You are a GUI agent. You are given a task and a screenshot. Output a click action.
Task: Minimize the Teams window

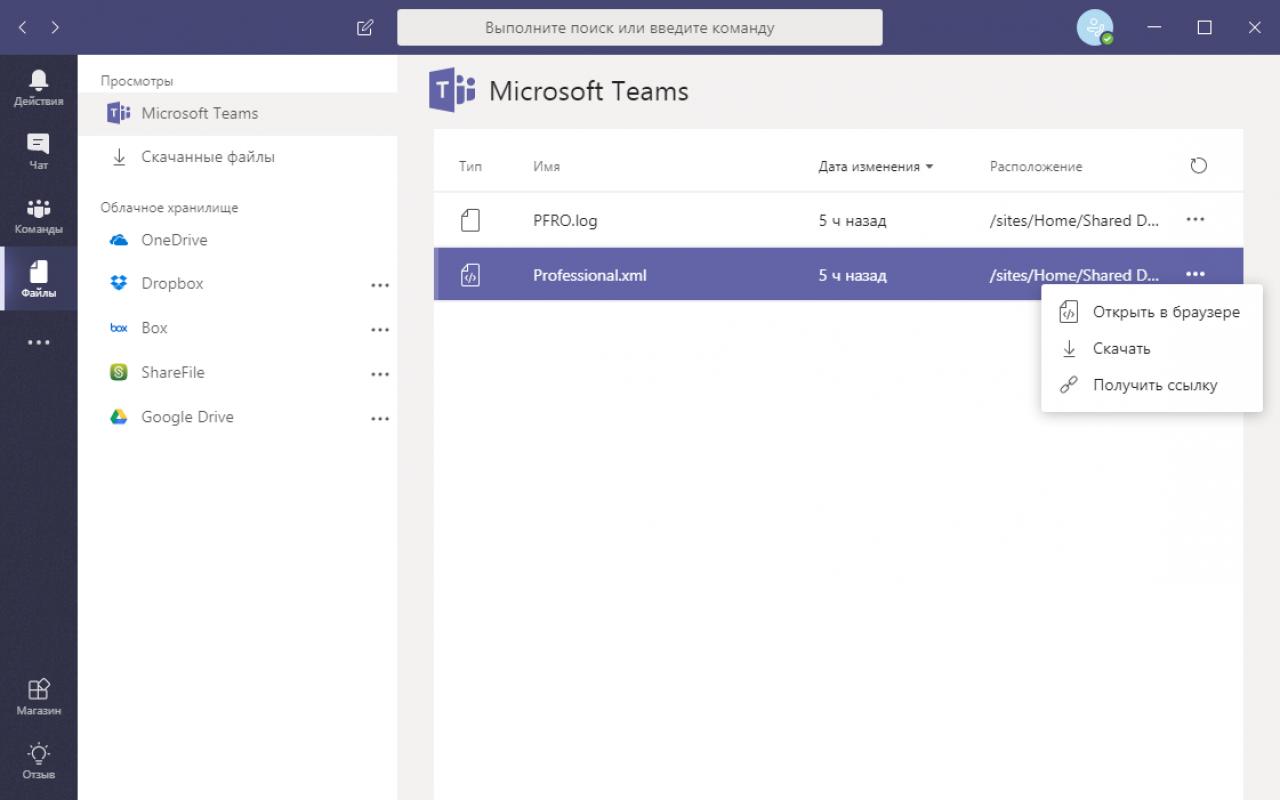(1155, 28)
